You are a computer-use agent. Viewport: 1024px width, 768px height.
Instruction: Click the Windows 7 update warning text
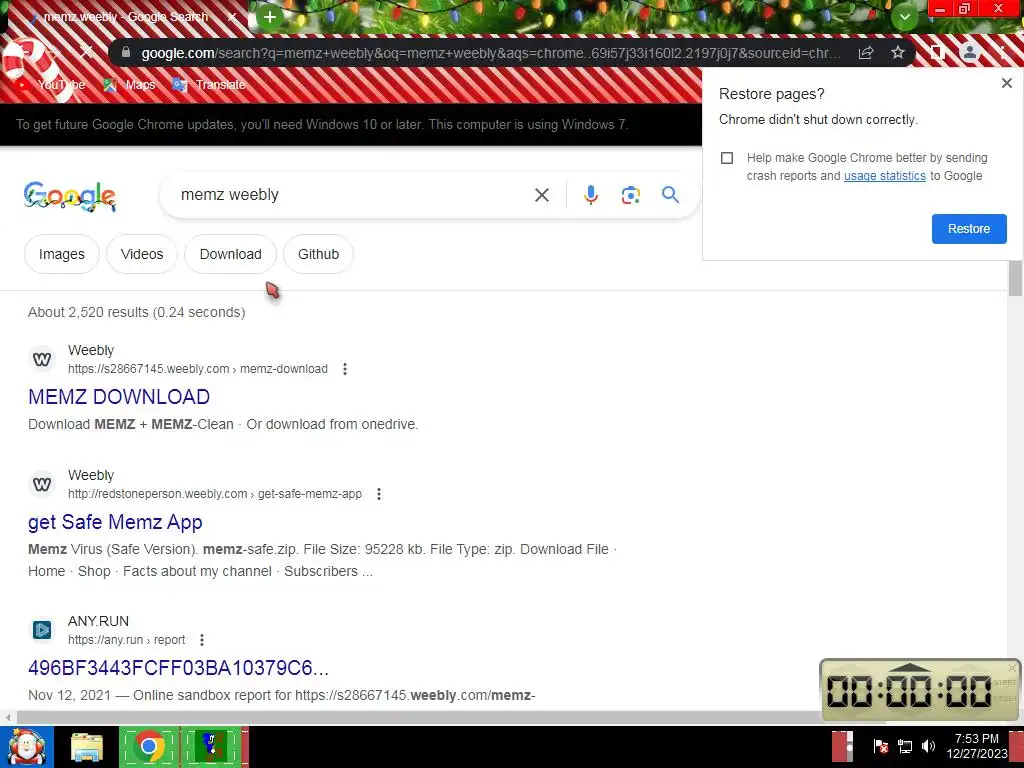coord(322,124)
